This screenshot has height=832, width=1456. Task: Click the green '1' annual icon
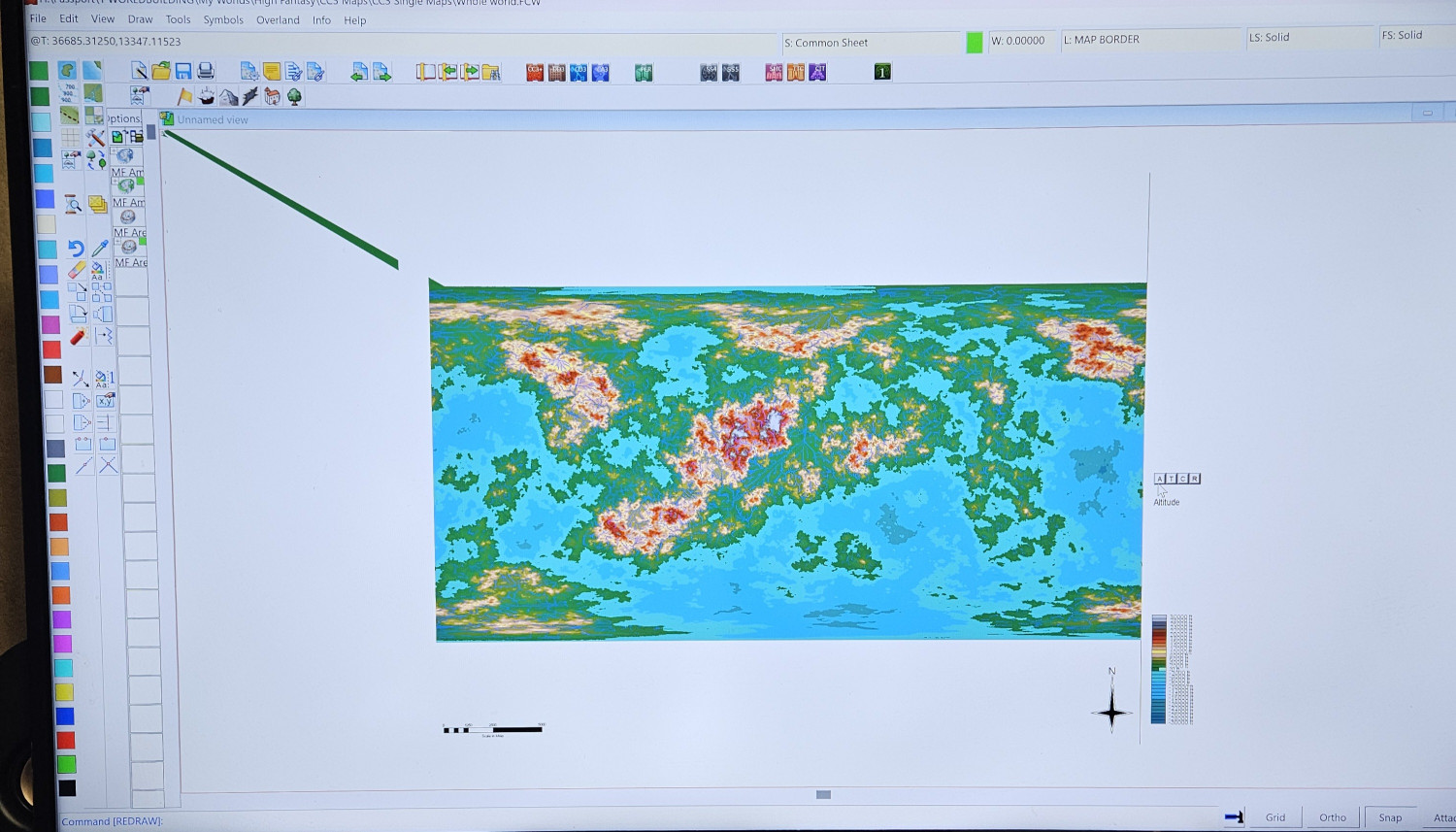click(882, 72)
